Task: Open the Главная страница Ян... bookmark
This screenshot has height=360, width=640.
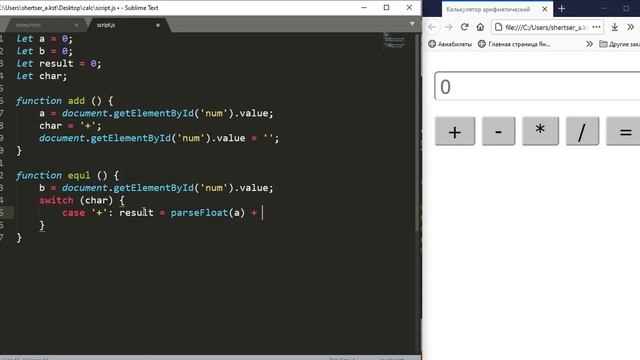Action: pyautogui.click(x=514, y=44)
